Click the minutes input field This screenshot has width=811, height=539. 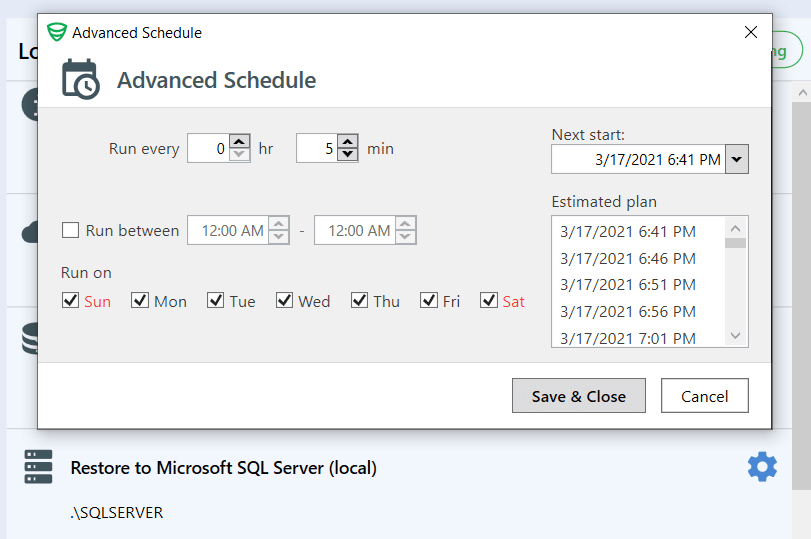317,148
